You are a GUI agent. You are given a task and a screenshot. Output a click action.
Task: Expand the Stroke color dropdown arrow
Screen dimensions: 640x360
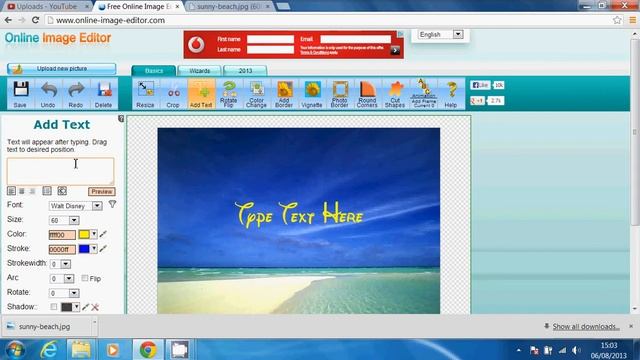(94, 249)
